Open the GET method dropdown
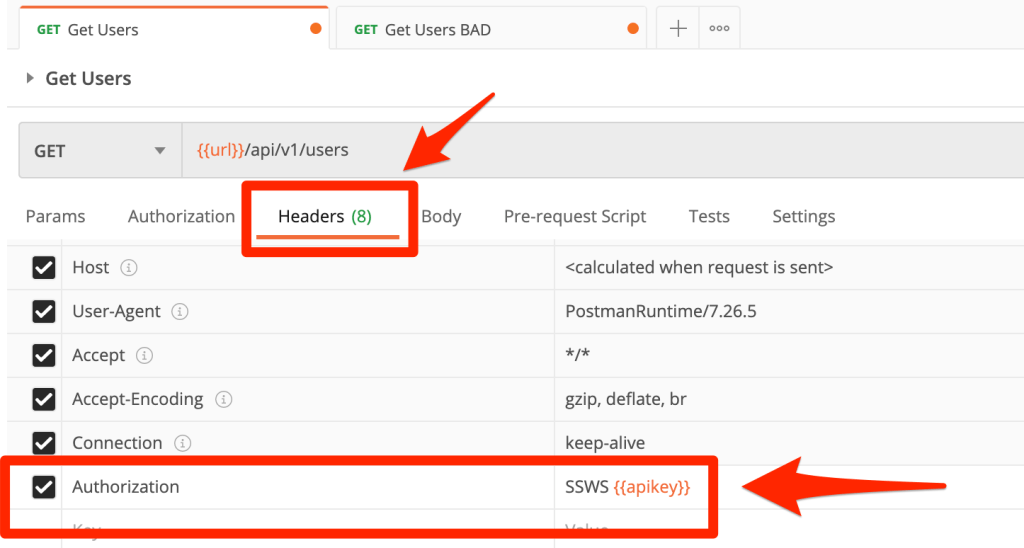 99,151
